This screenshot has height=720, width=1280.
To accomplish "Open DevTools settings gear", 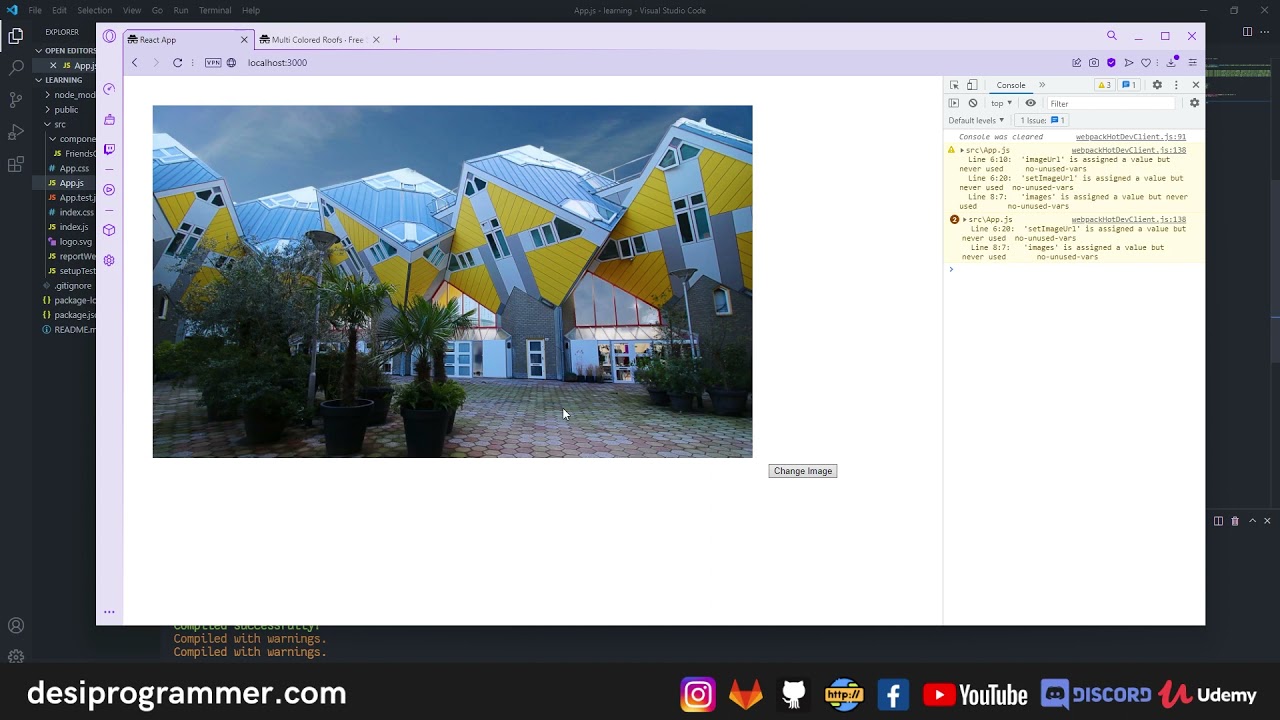I will coord(1157,85).
